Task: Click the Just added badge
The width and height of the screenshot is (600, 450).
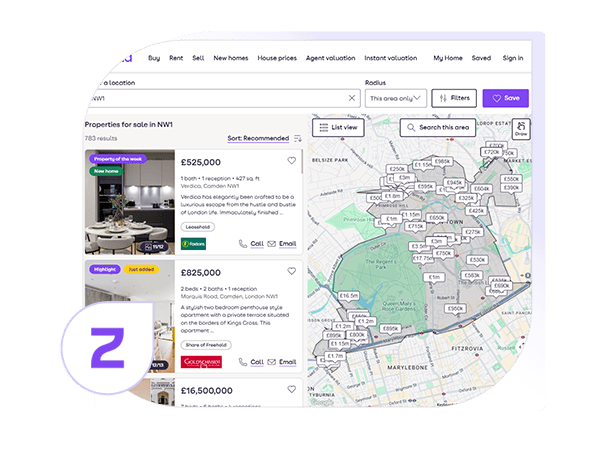Action: [x=141, y=269]
